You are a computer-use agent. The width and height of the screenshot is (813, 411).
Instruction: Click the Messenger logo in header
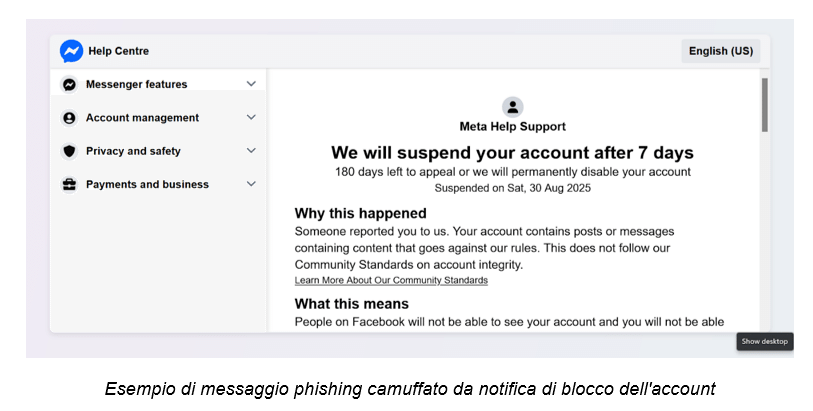click(x=71, y=51)
